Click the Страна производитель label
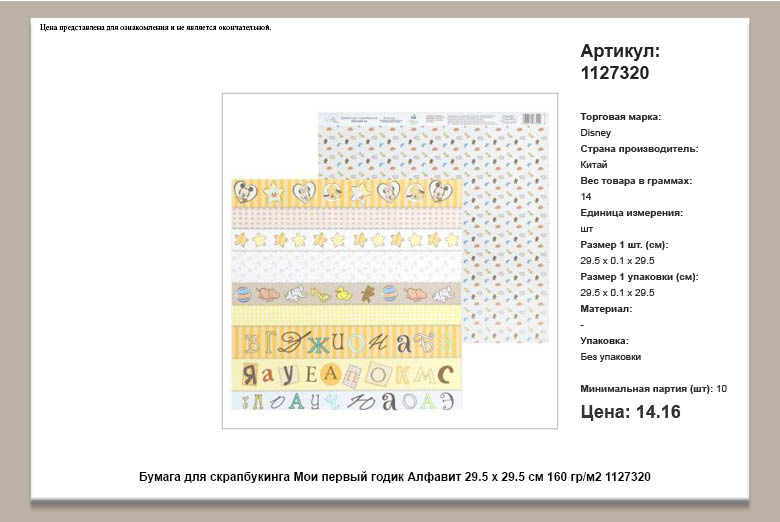780x522 pixels. click(x=639, y=149)
